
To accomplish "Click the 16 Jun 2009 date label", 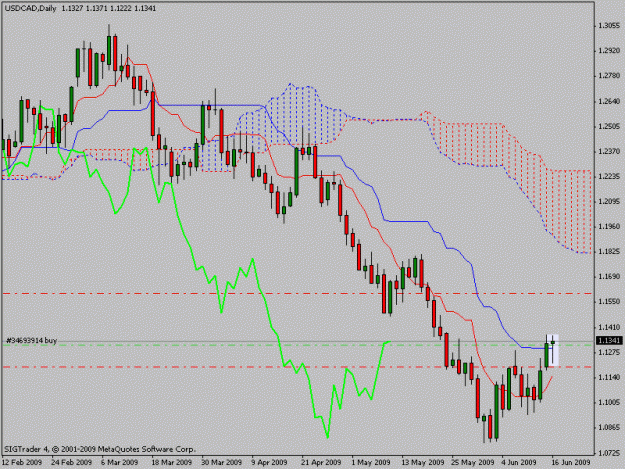I will (x=571, y=462).
